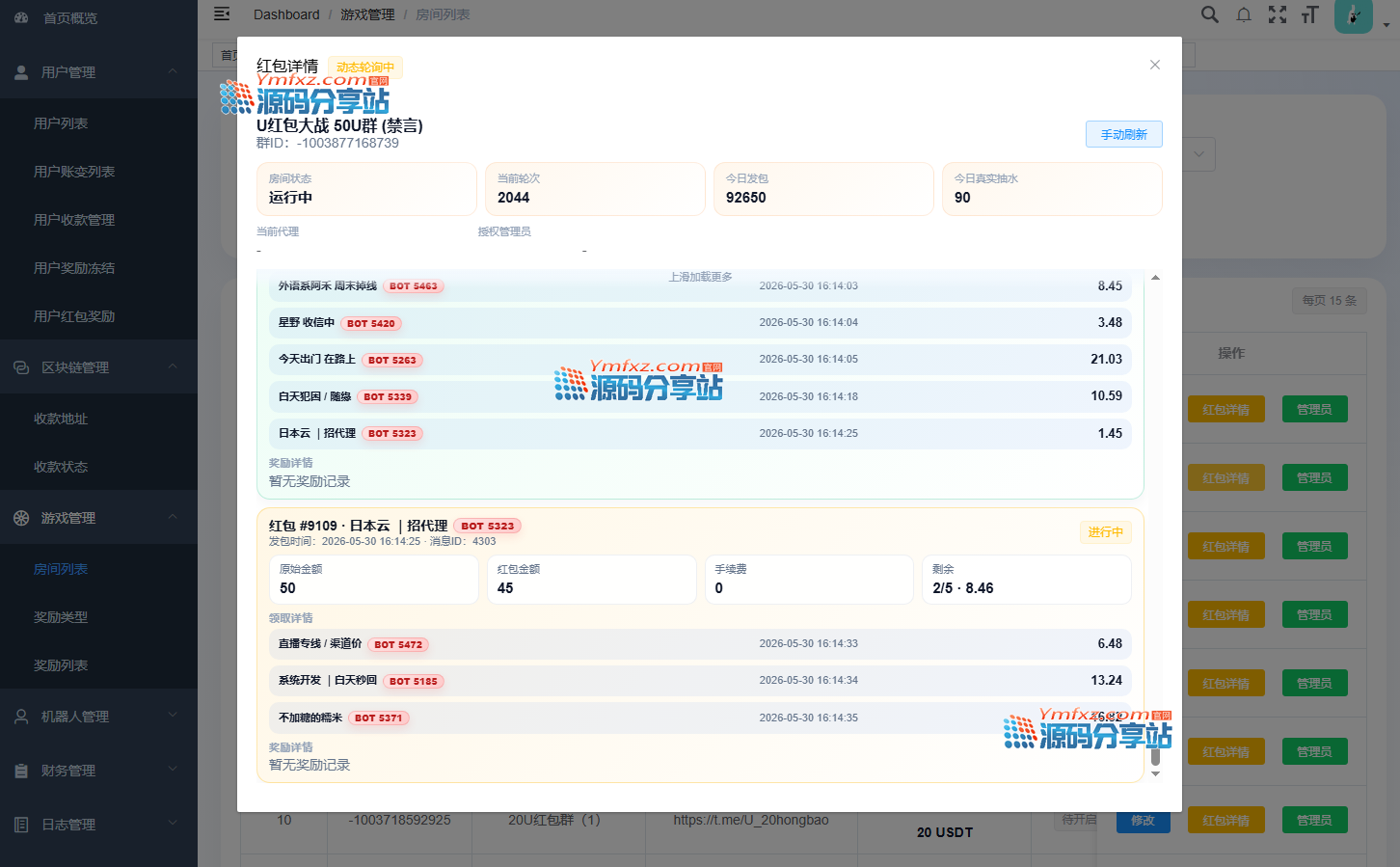The width and height of the screenshot is (1400, 867).
Task: Open 红包详情 for the 20U红包群 row
Action: (1226, 821)
